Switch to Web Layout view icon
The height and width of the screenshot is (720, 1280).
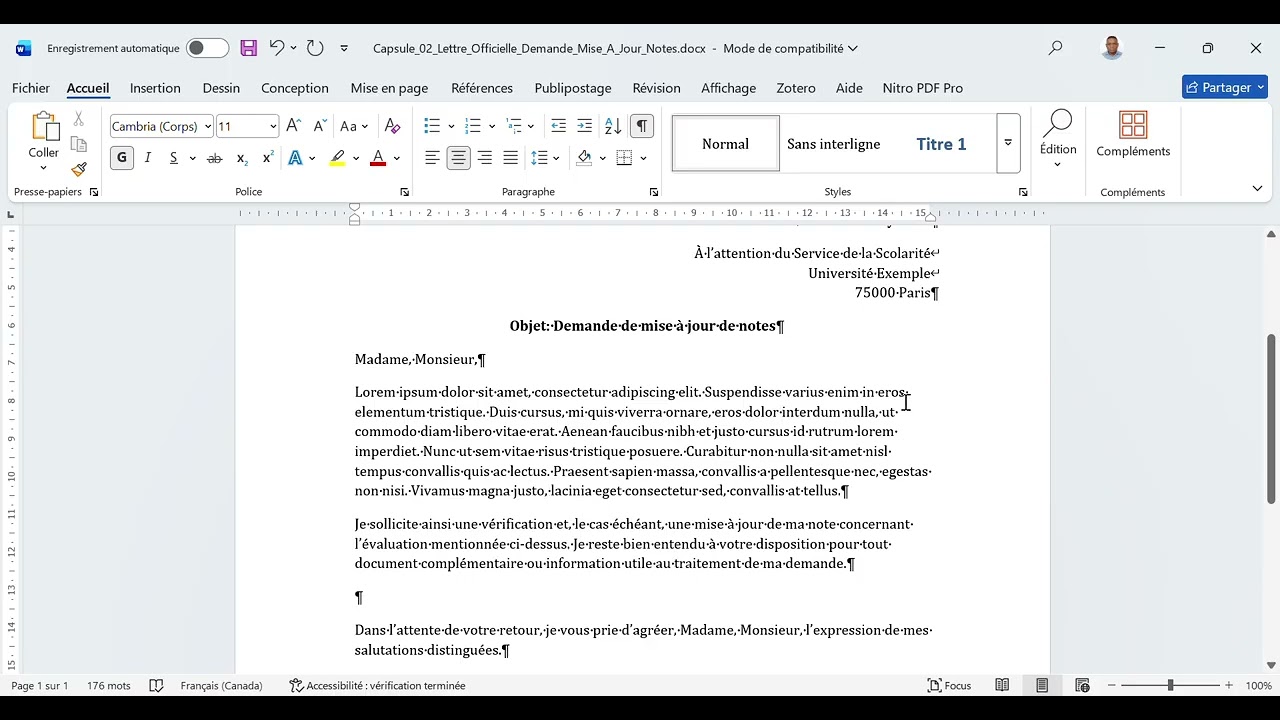(x=1082, y=686)
